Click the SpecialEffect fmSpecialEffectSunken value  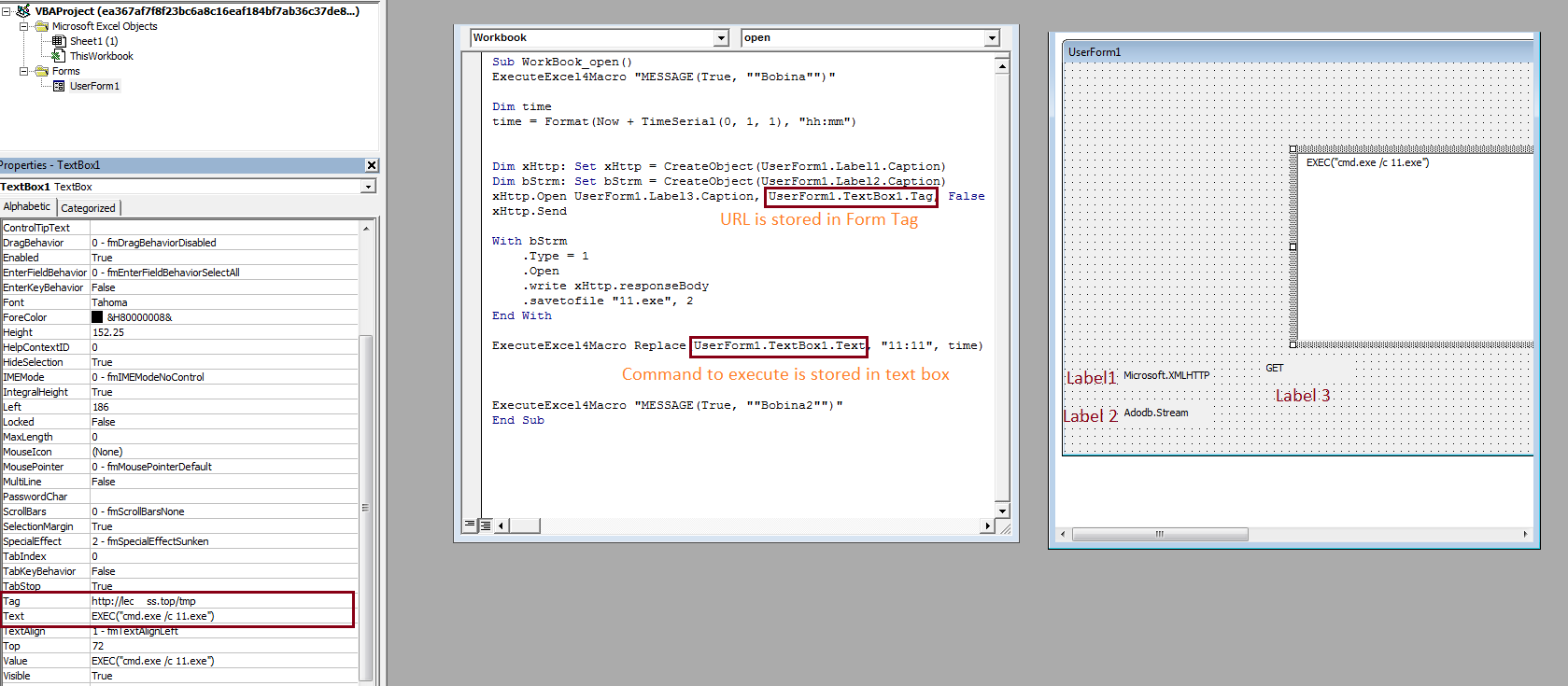click(x=223, y=541)
